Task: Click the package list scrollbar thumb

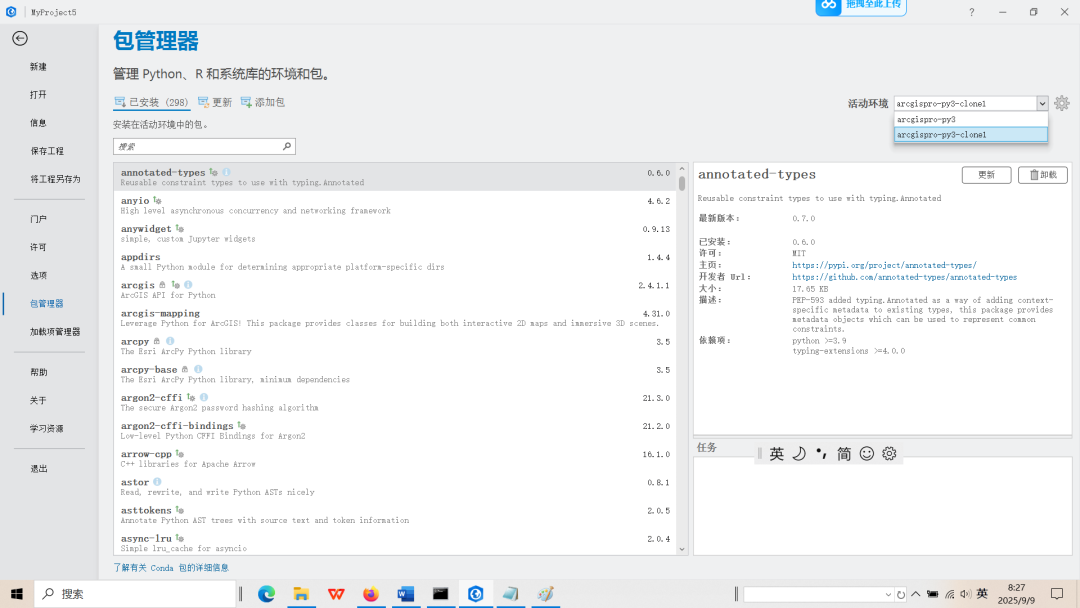Action: tap(682, 183)
